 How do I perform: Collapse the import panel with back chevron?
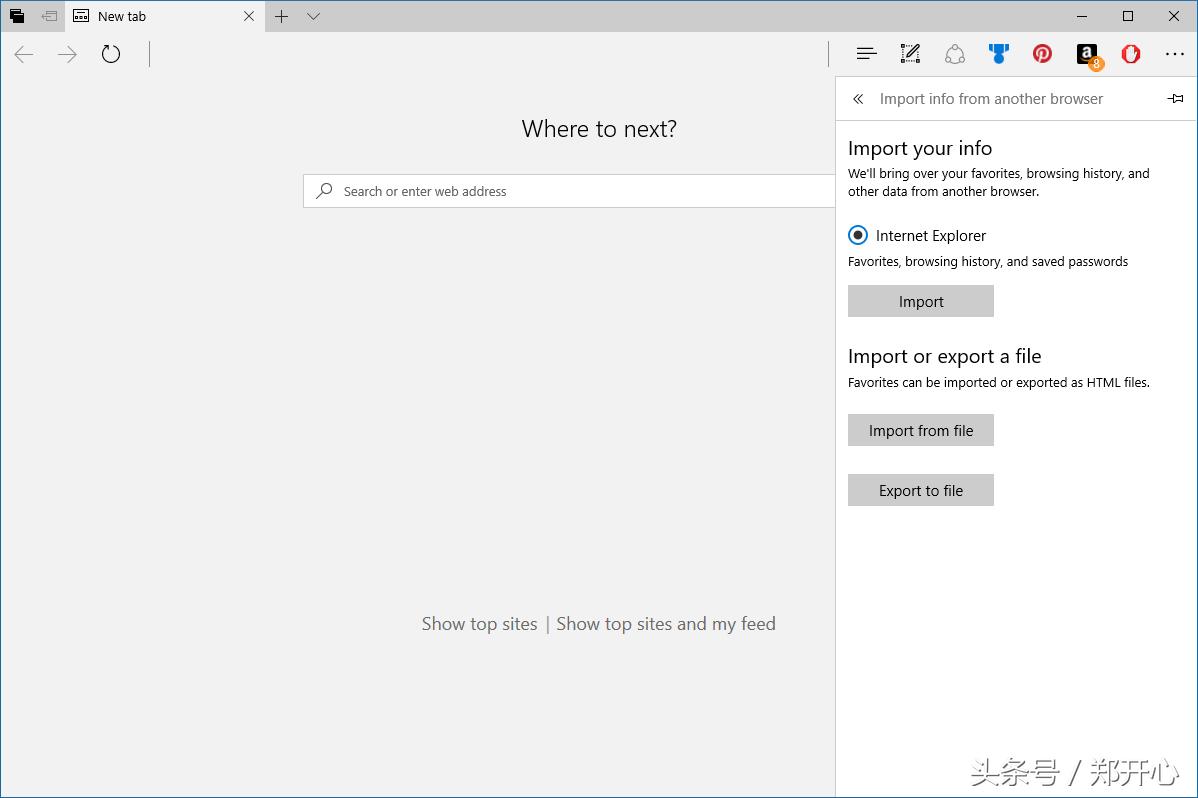857,99
